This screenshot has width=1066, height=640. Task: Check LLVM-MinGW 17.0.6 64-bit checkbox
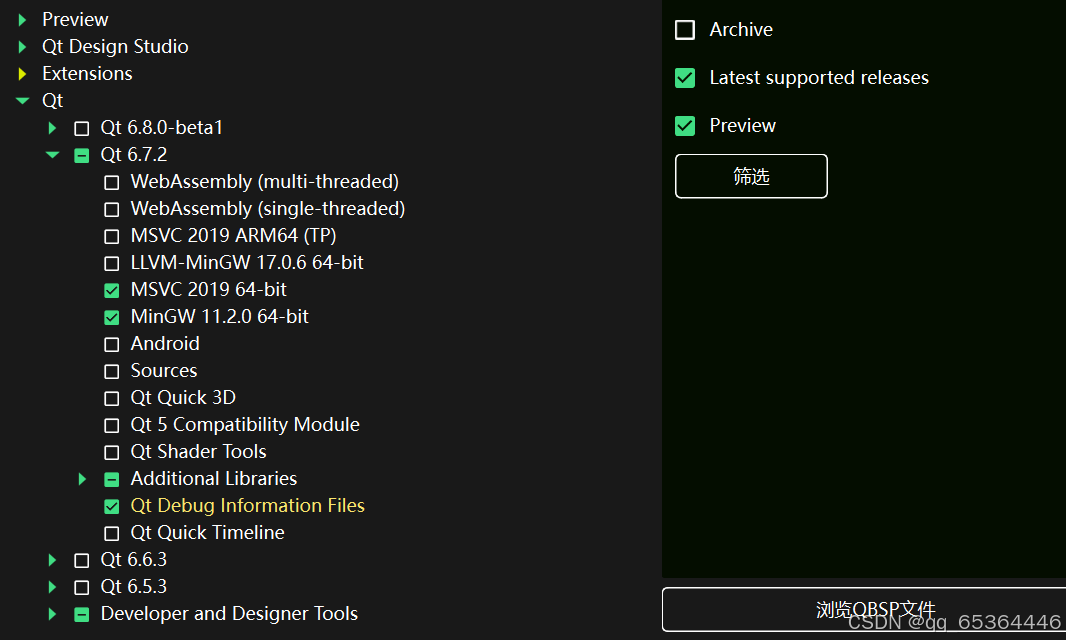coord(111,263)
